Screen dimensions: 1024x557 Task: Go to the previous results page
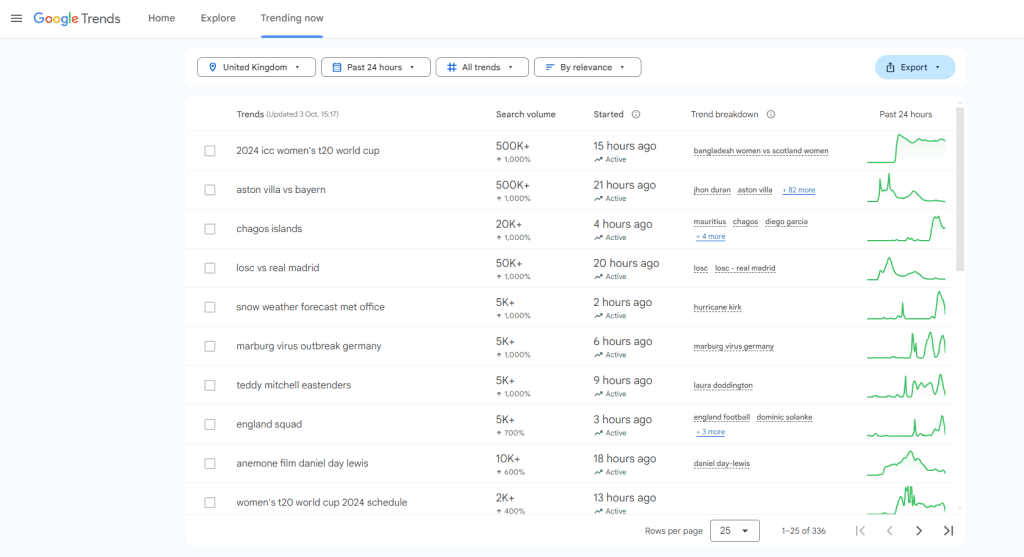click(x=889, y=531)
